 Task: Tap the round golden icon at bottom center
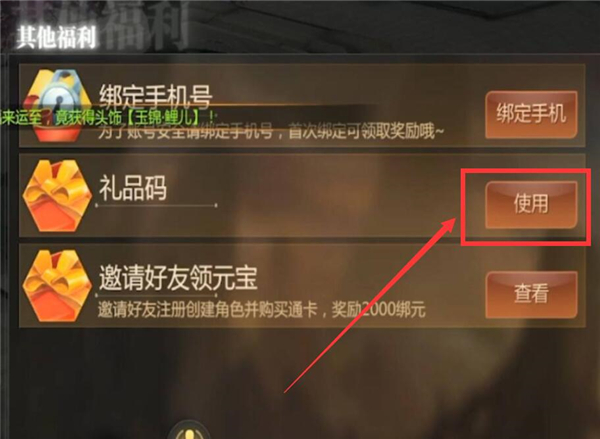coord(189,431)
